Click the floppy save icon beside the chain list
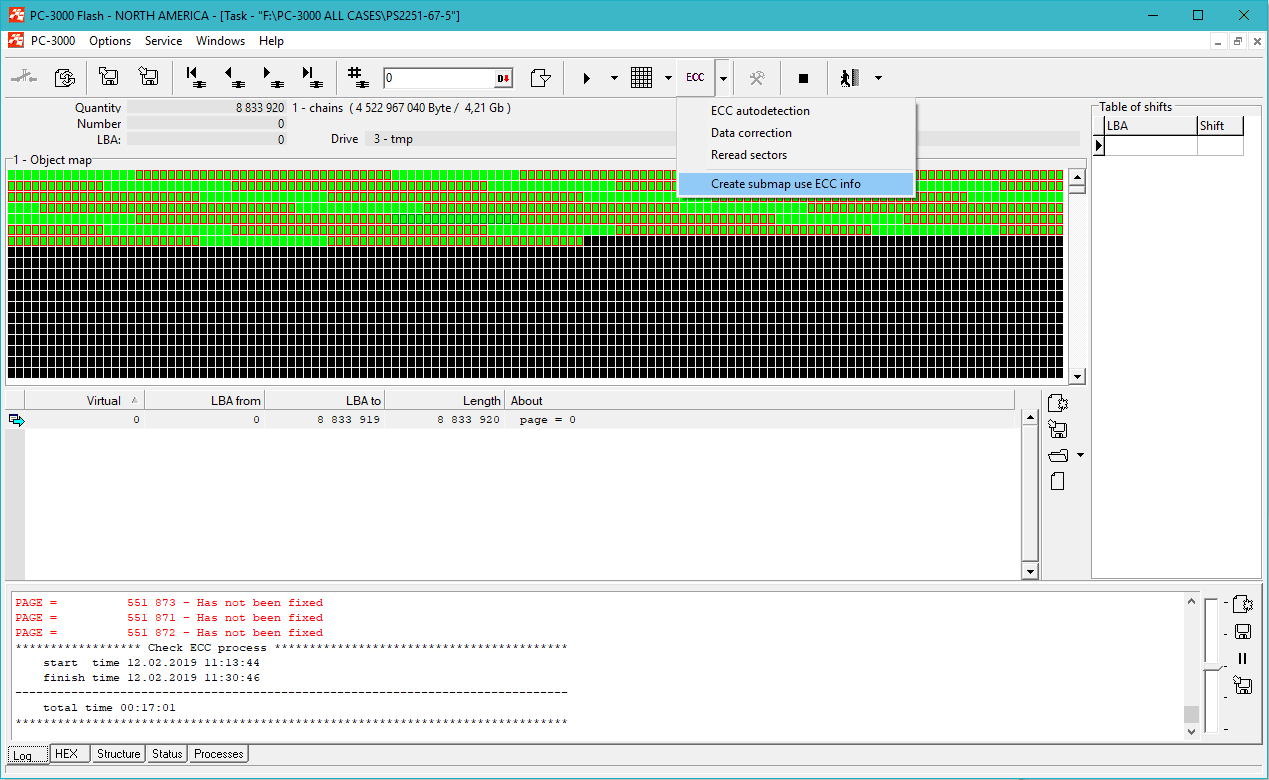Screen dimensions: 1269x780 [x=1058, y=429]
